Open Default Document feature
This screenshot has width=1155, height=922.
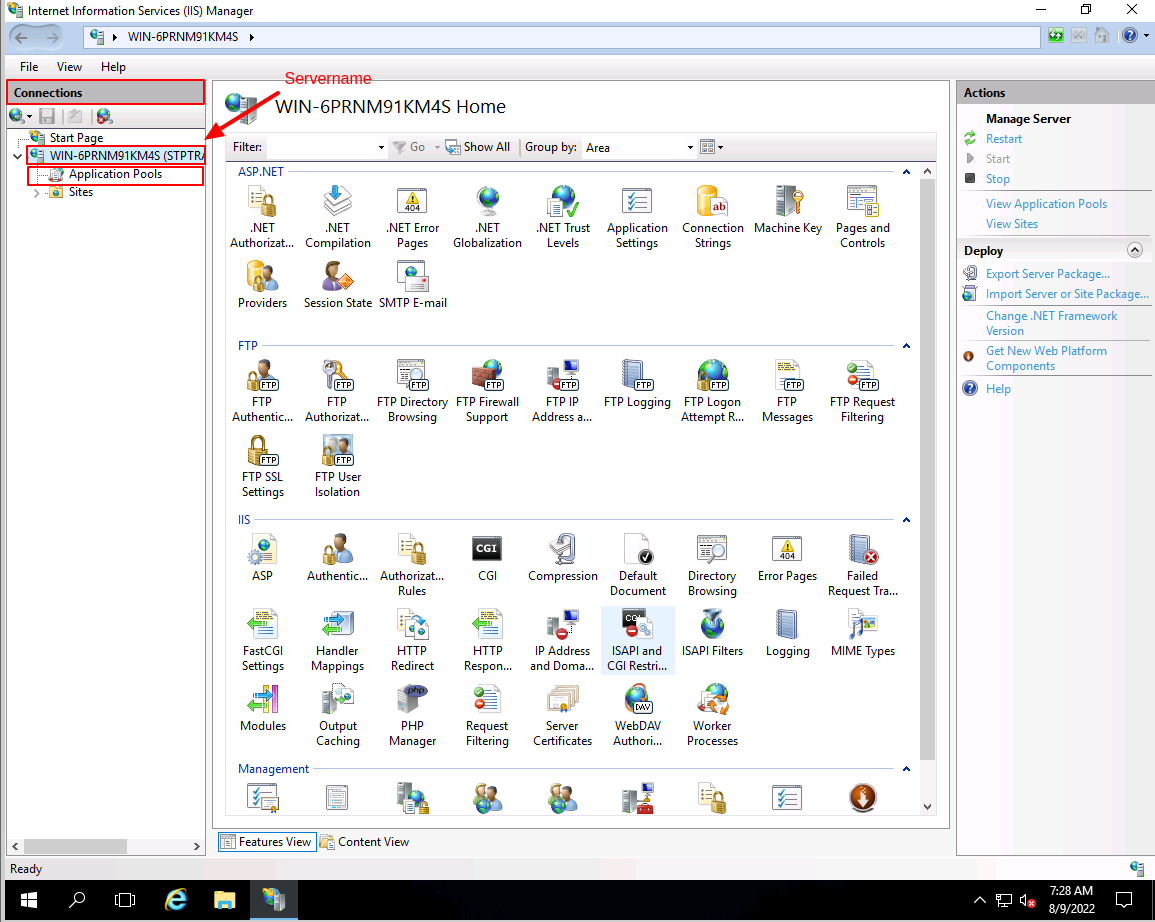pyautogui.click(x=638, y=566)
